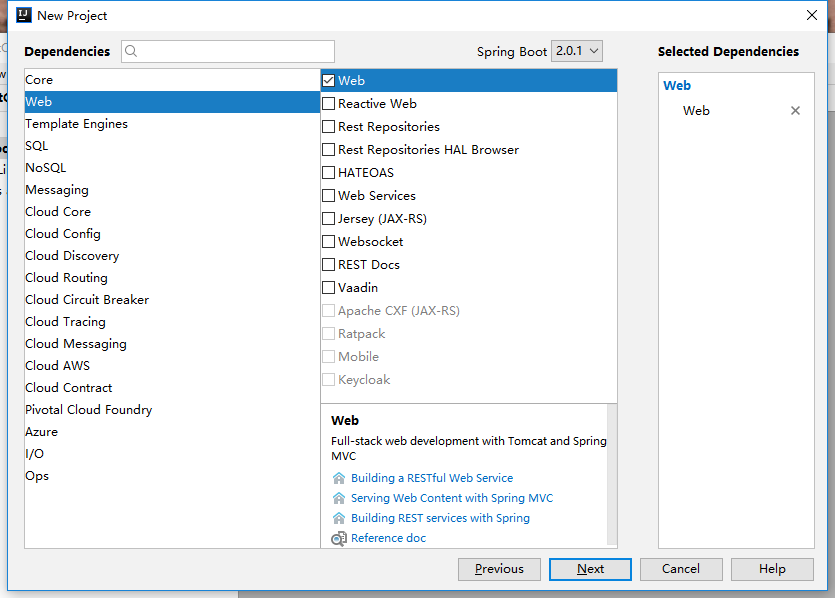Toggle the Jersey (JAX-RS) checkbox
Viewport: 835px width, 598px height.
pos(329,218)
